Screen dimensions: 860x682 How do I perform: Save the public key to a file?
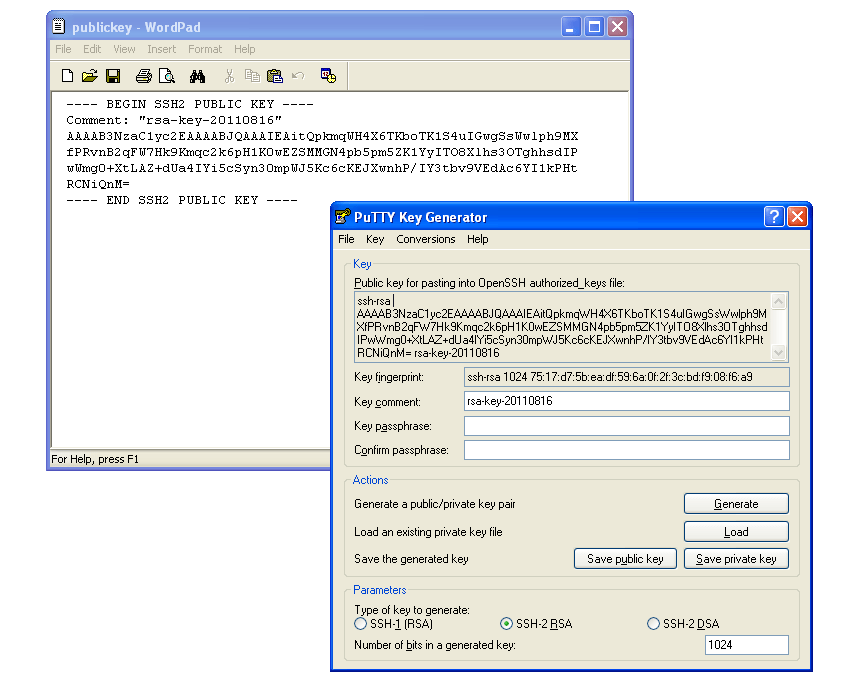(625, 559)
